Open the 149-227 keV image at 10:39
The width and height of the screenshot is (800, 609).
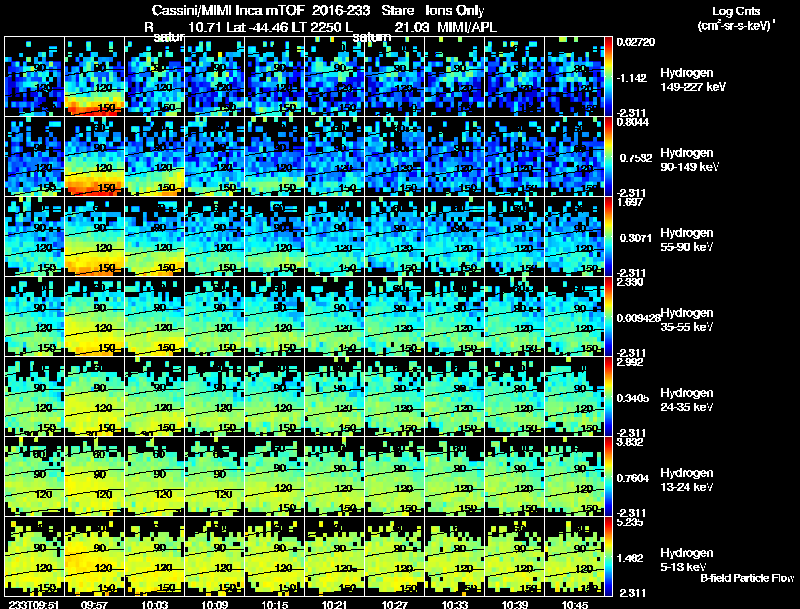tap(515, 77)
